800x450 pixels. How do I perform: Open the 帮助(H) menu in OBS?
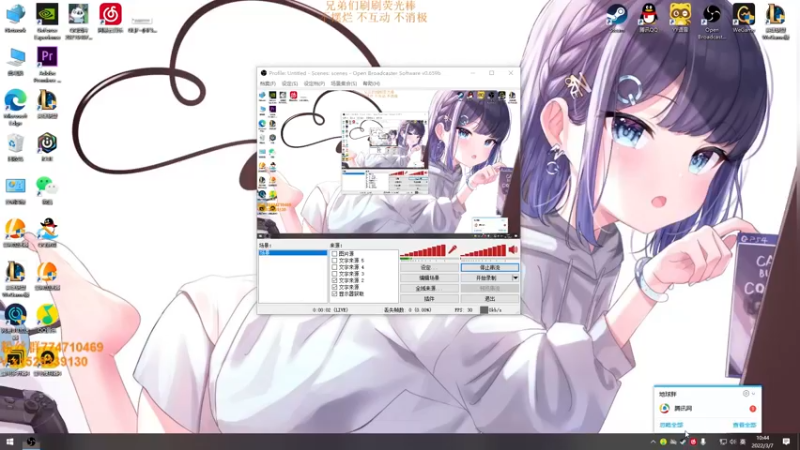[x=371, y=84]
